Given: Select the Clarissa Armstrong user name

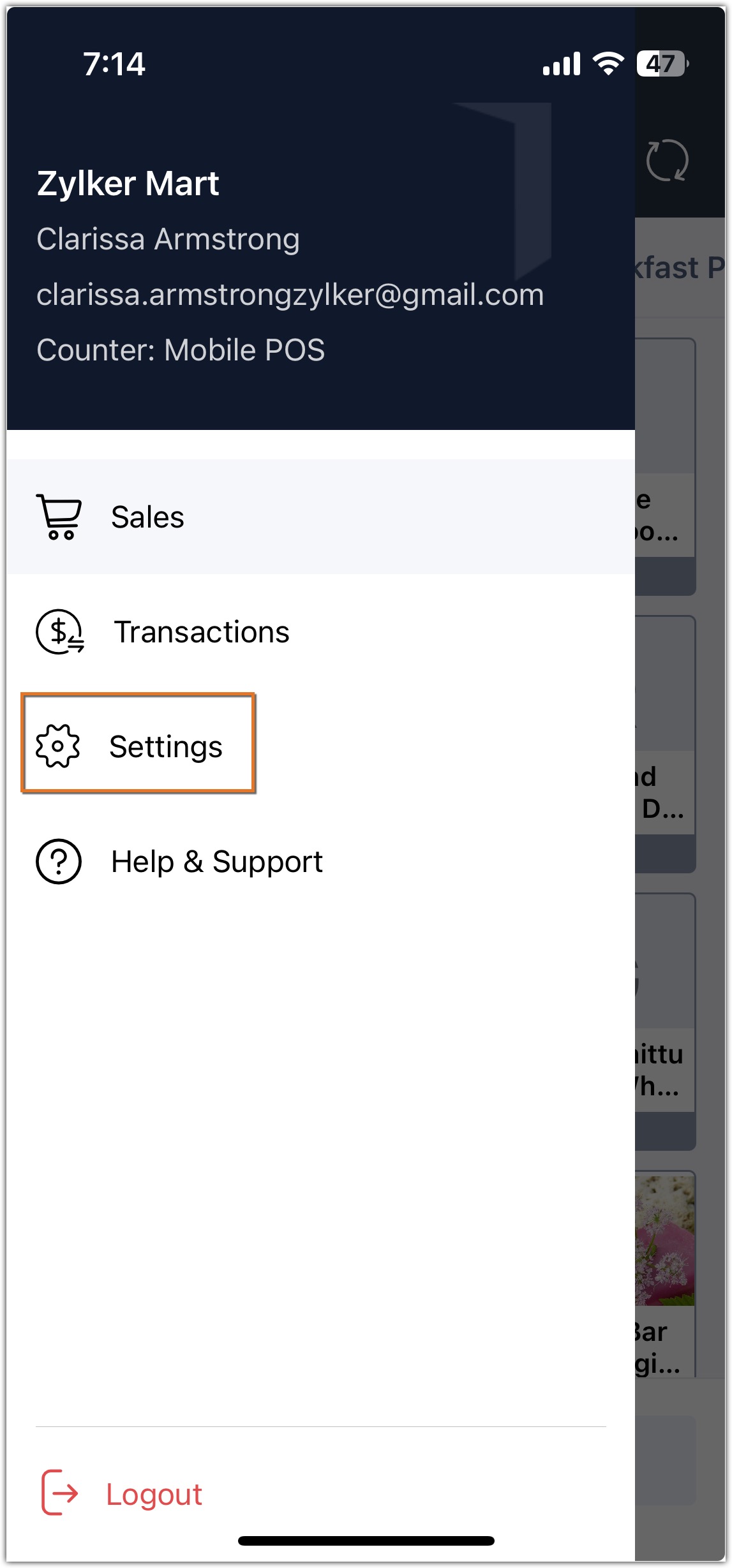Looking at the screenshot, I should point(168,239).
